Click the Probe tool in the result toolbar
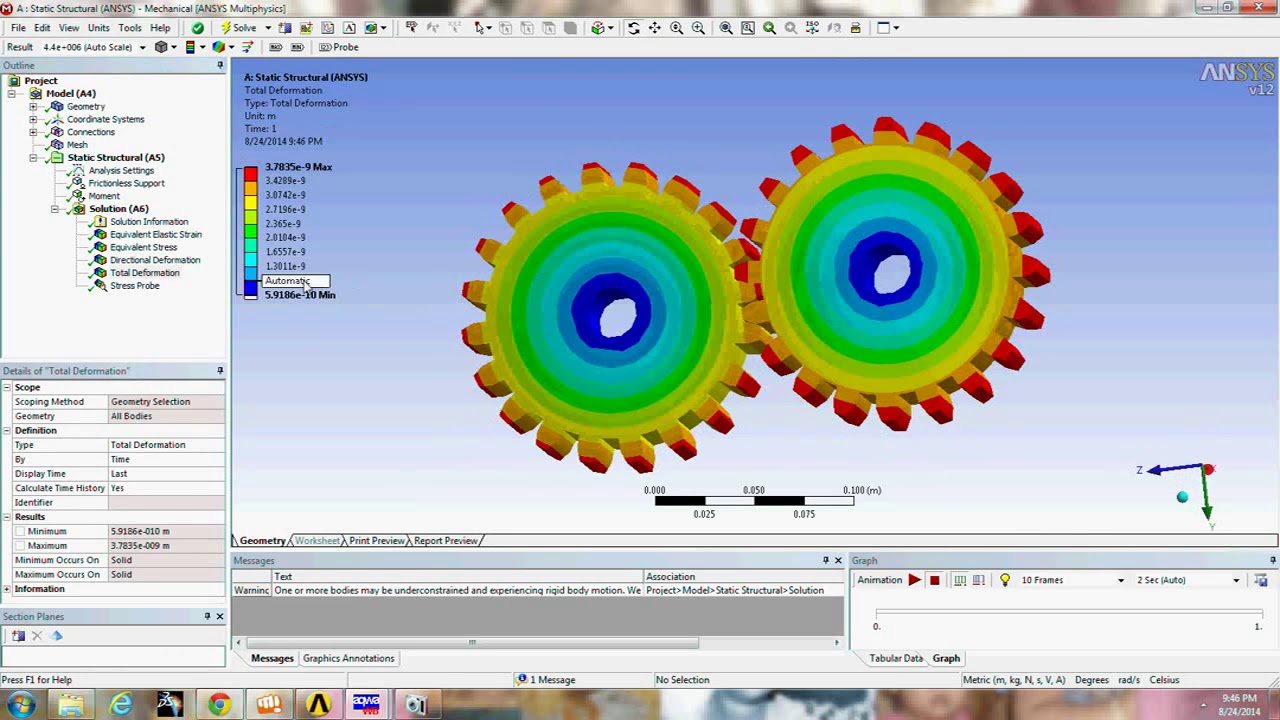The height and width of the screenshot is (720, 1280). (339, 47)
